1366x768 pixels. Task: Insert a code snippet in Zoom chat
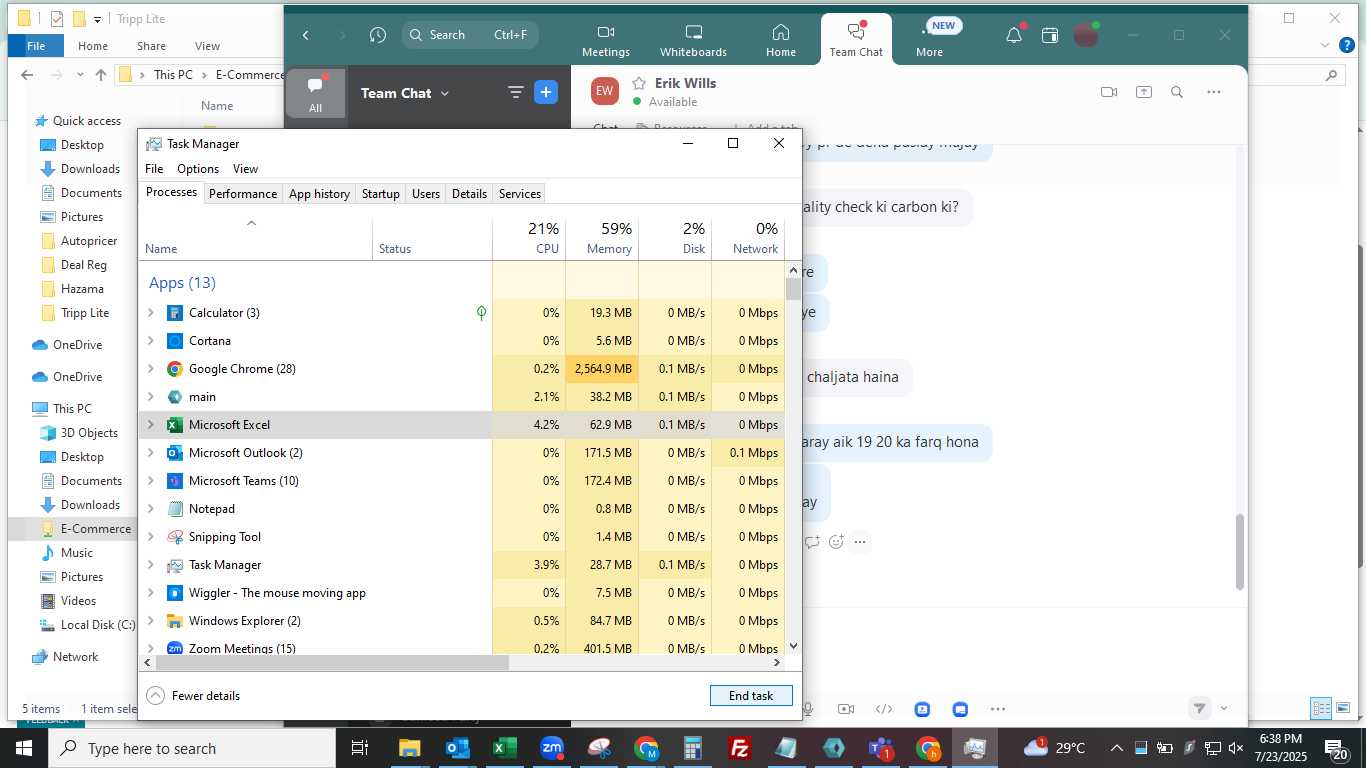(x=884, y=709)
